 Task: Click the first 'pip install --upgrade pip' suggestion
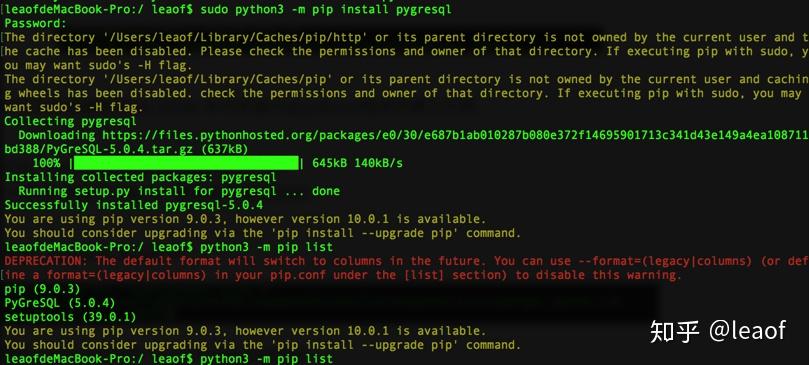pos(368,233)
